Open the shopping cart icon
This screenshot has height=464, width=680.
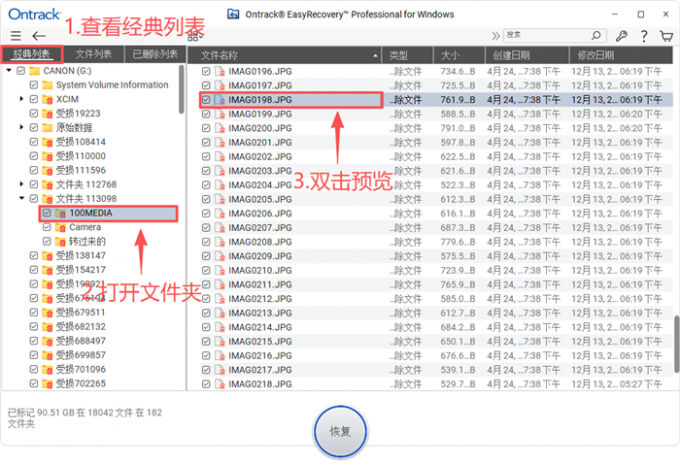pos(666,36)
